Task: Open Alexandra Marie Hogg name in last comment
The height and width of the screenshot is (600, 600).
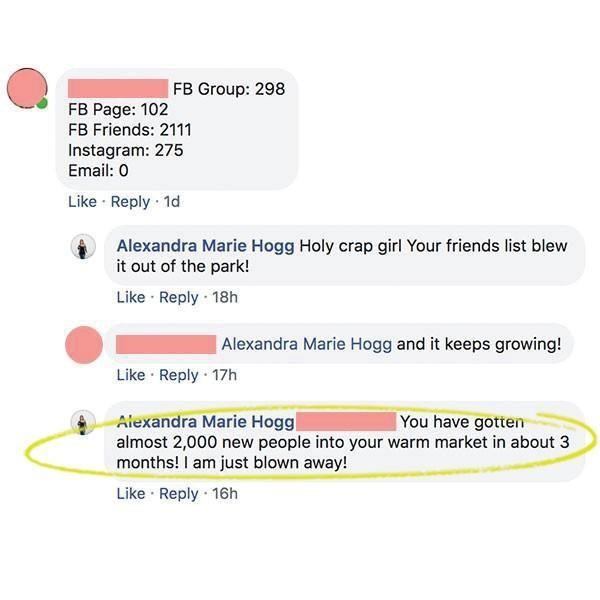Action: (x=205, y=422)
